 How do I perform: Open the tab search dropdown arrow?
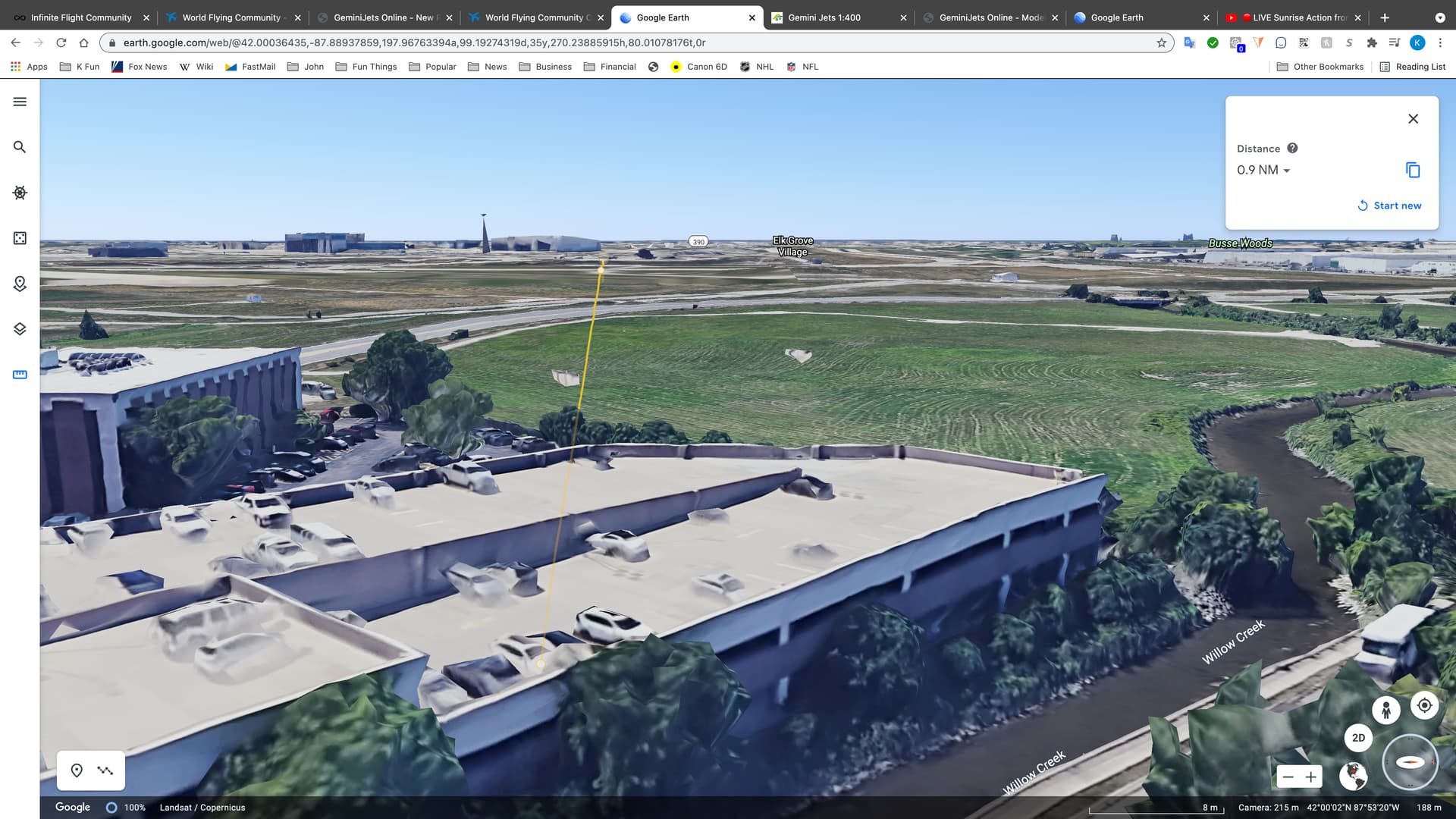point(1440,17)
